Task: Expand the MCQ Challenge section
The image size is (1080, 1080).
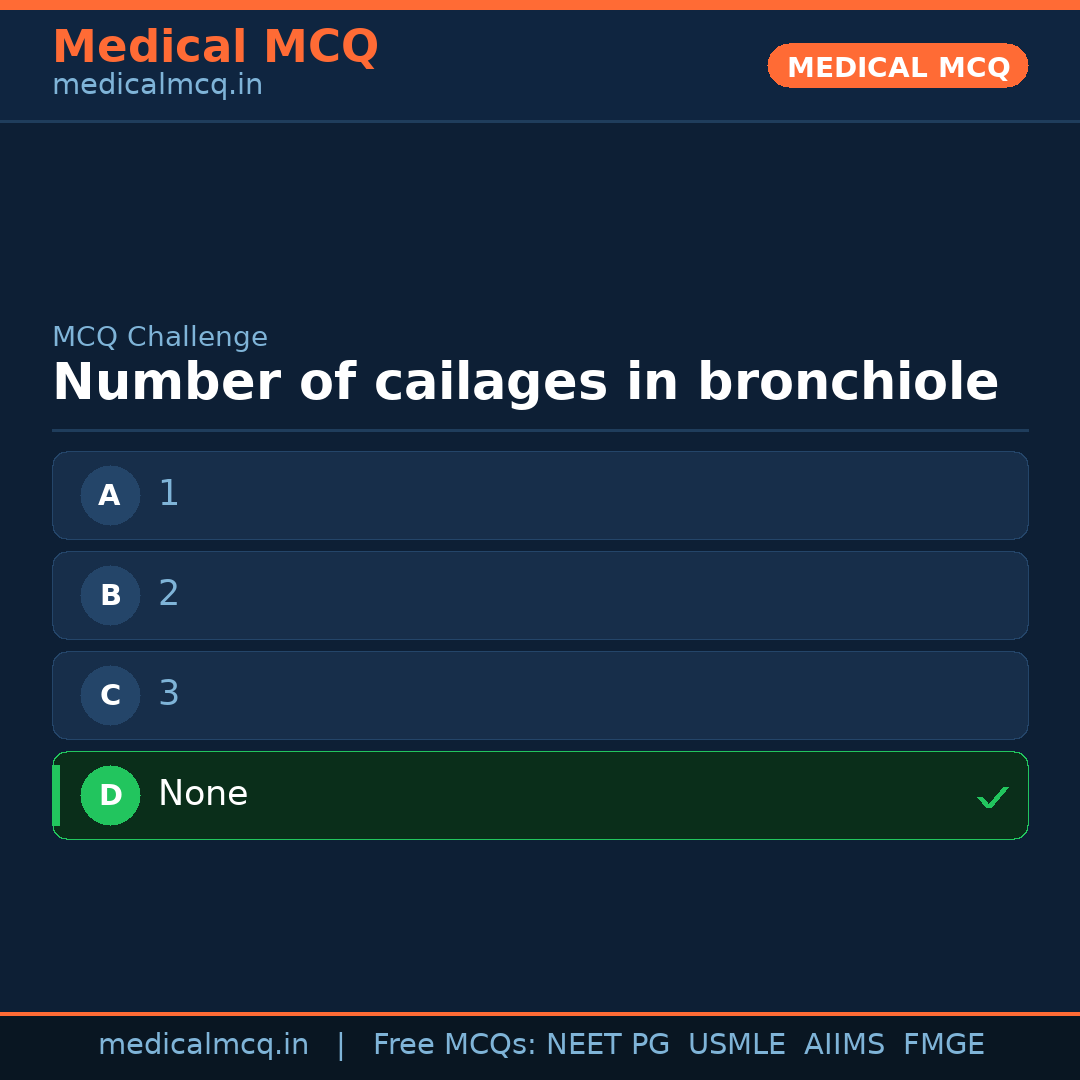Action: [x=160, y=336]
